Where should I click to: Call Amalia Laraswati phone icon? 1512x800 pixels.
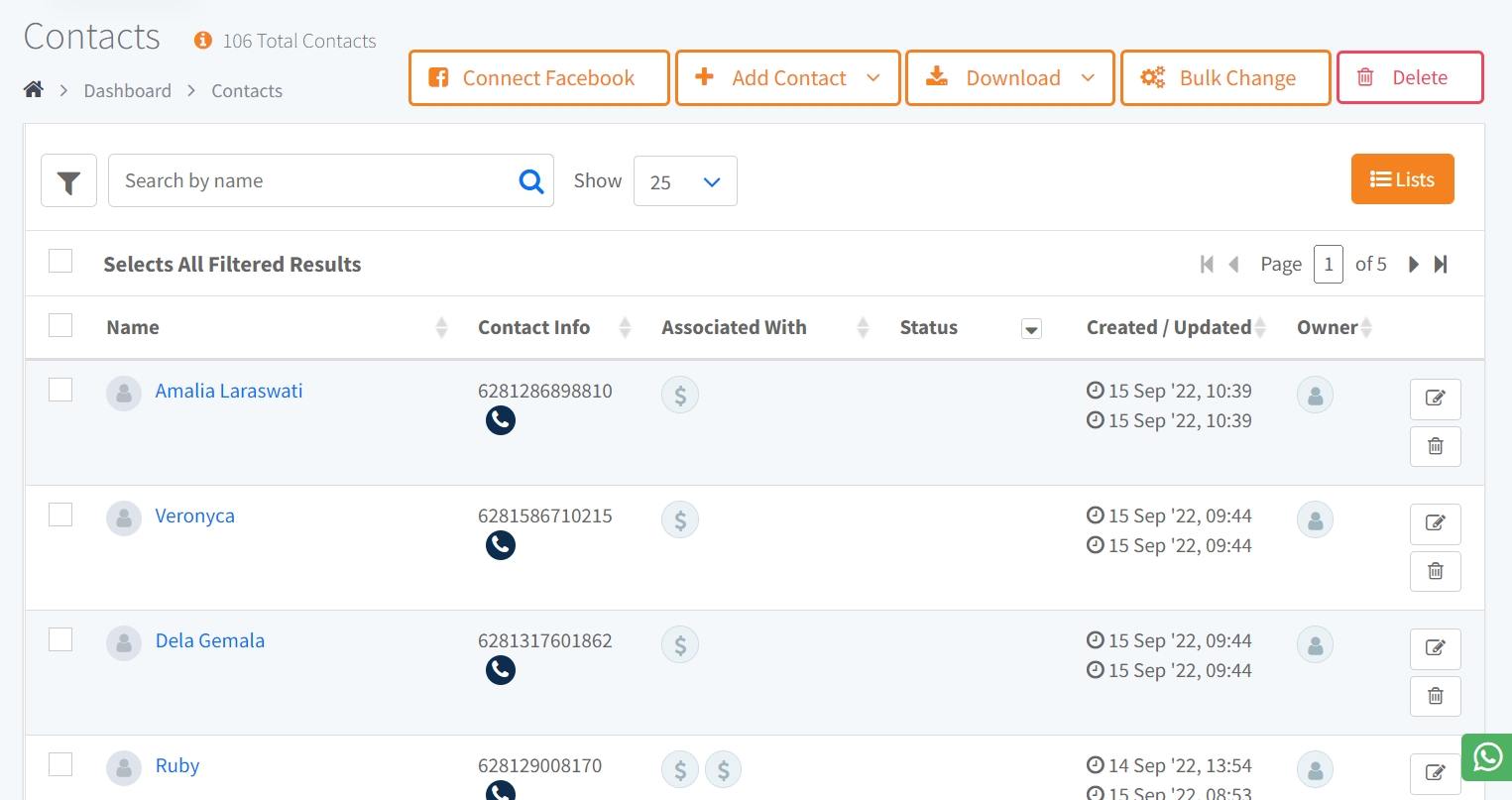[501, 420]
